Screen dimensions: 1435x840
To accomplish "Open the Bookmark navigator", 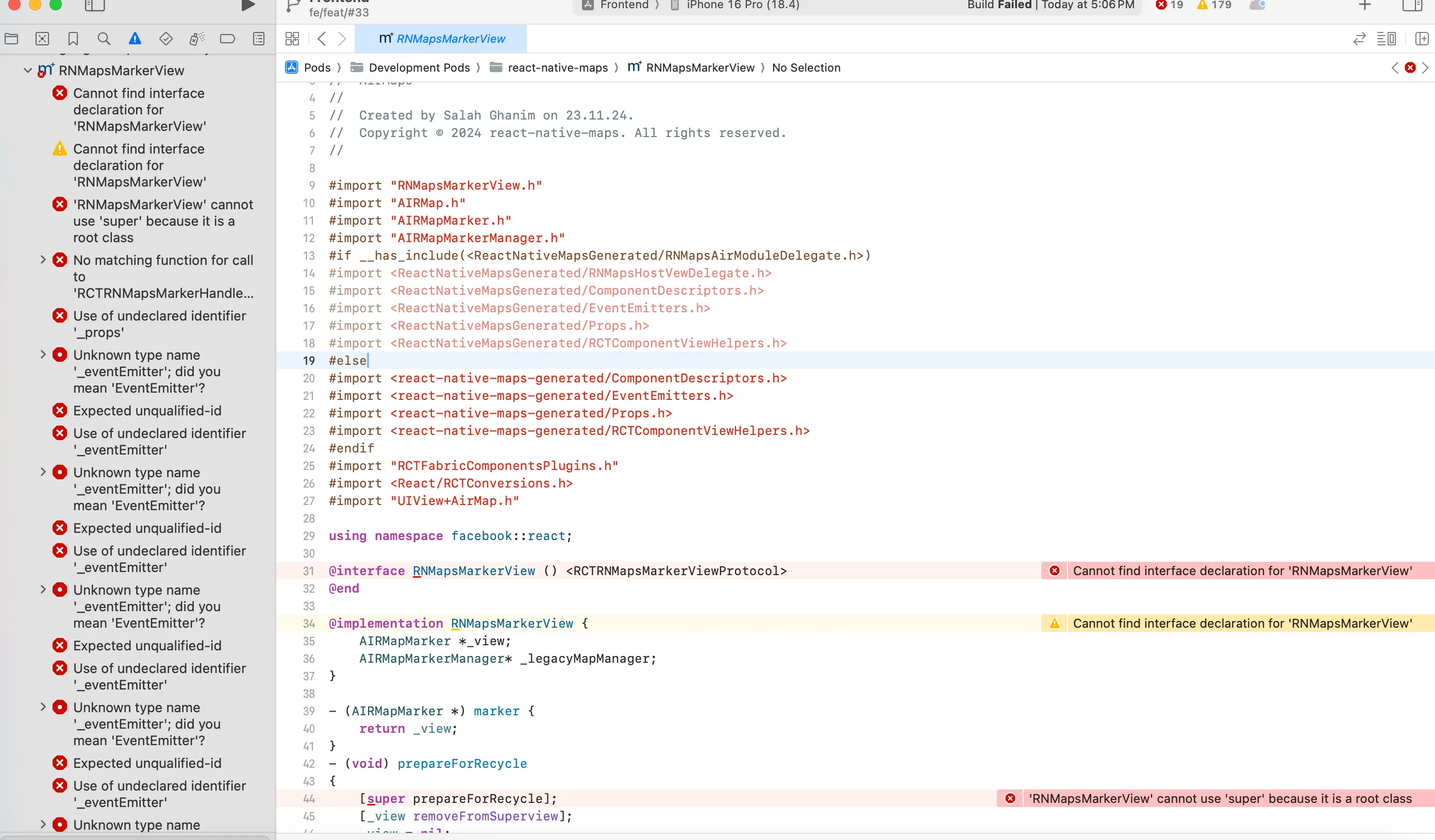I will point(73,39).
